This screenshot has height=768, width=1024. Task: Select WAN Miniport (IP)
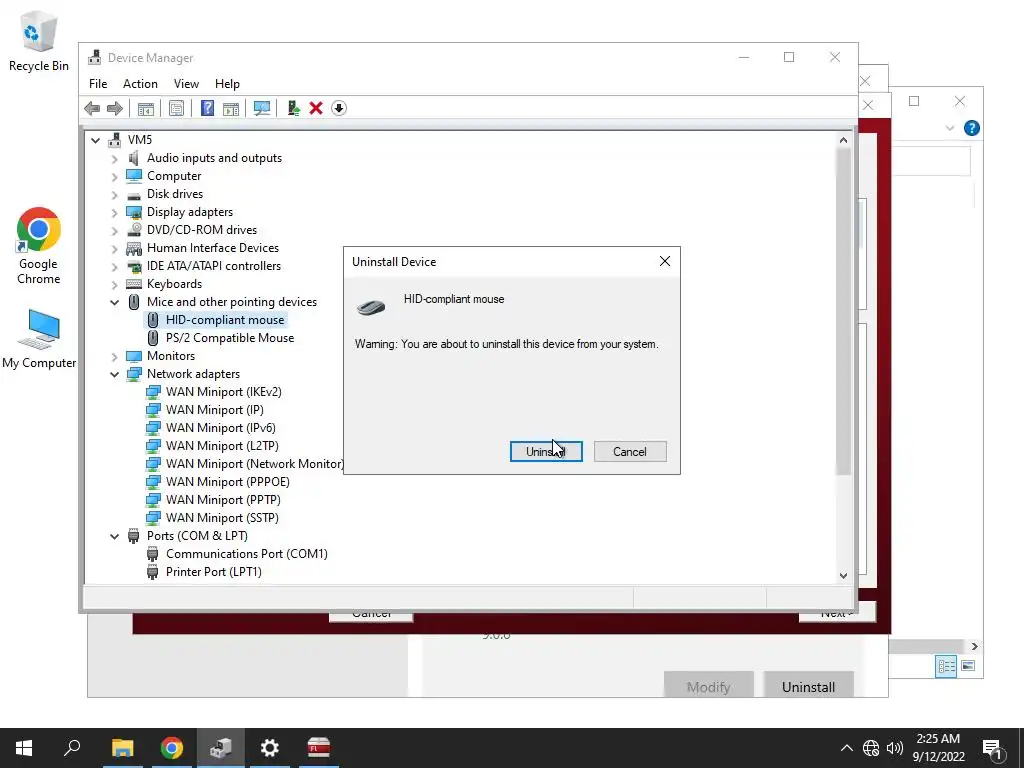coord(215,410)
